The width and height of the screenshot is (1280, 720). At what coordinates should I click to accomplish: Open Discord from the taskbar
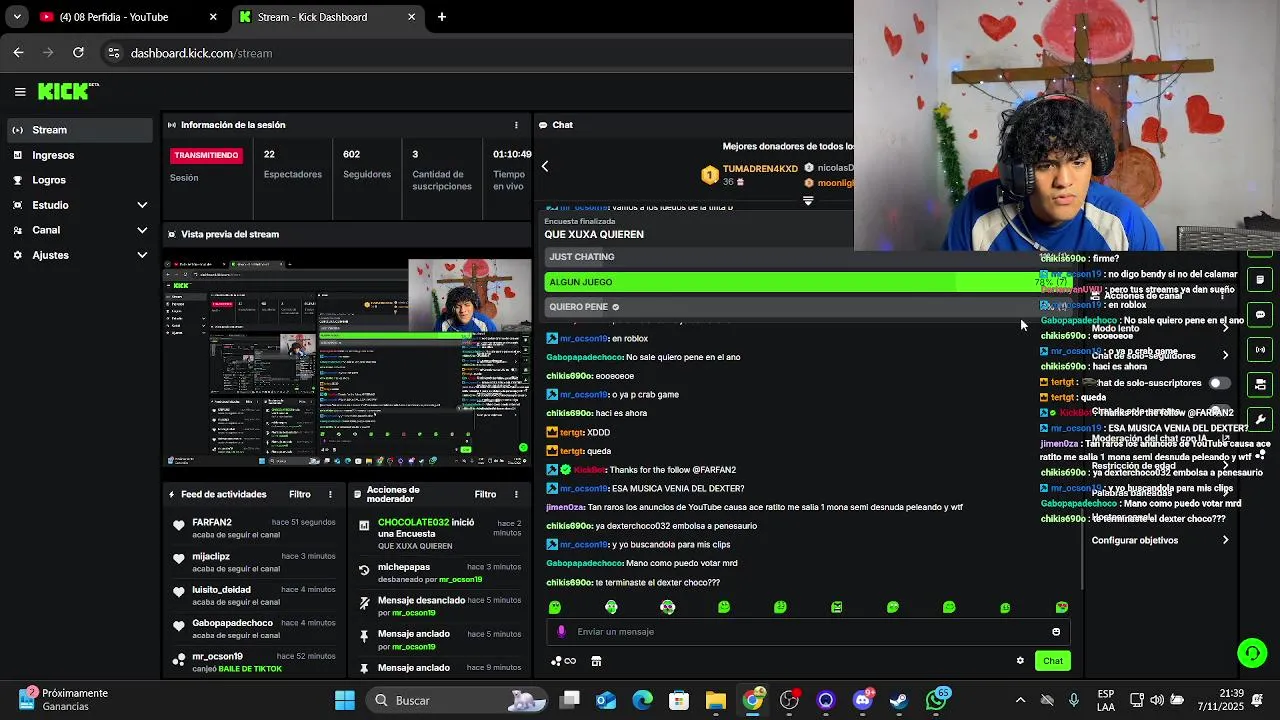[862, 700]
